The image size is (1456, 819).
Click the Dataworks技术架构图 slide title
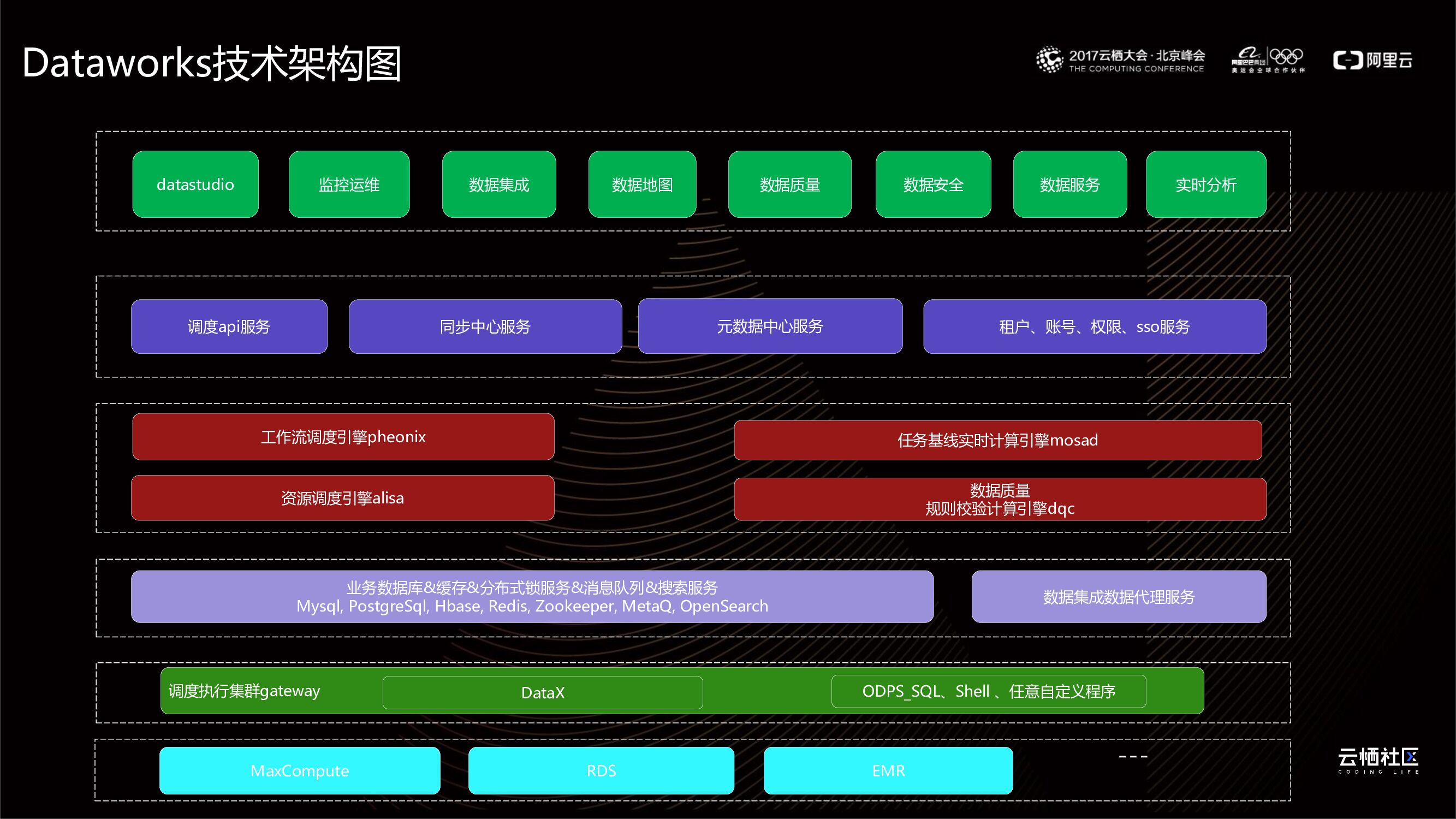(x=212, y=63)
